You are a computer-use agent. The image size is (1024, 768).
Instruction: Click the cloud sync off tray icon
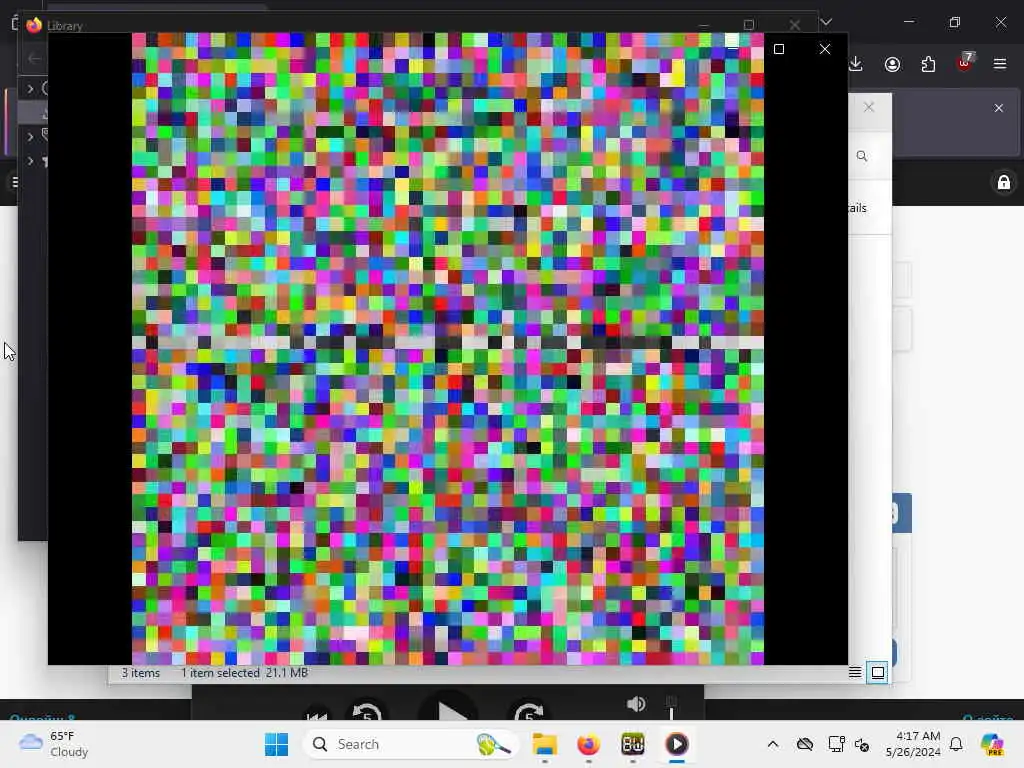pyautogui.click(x=805, y=744)
